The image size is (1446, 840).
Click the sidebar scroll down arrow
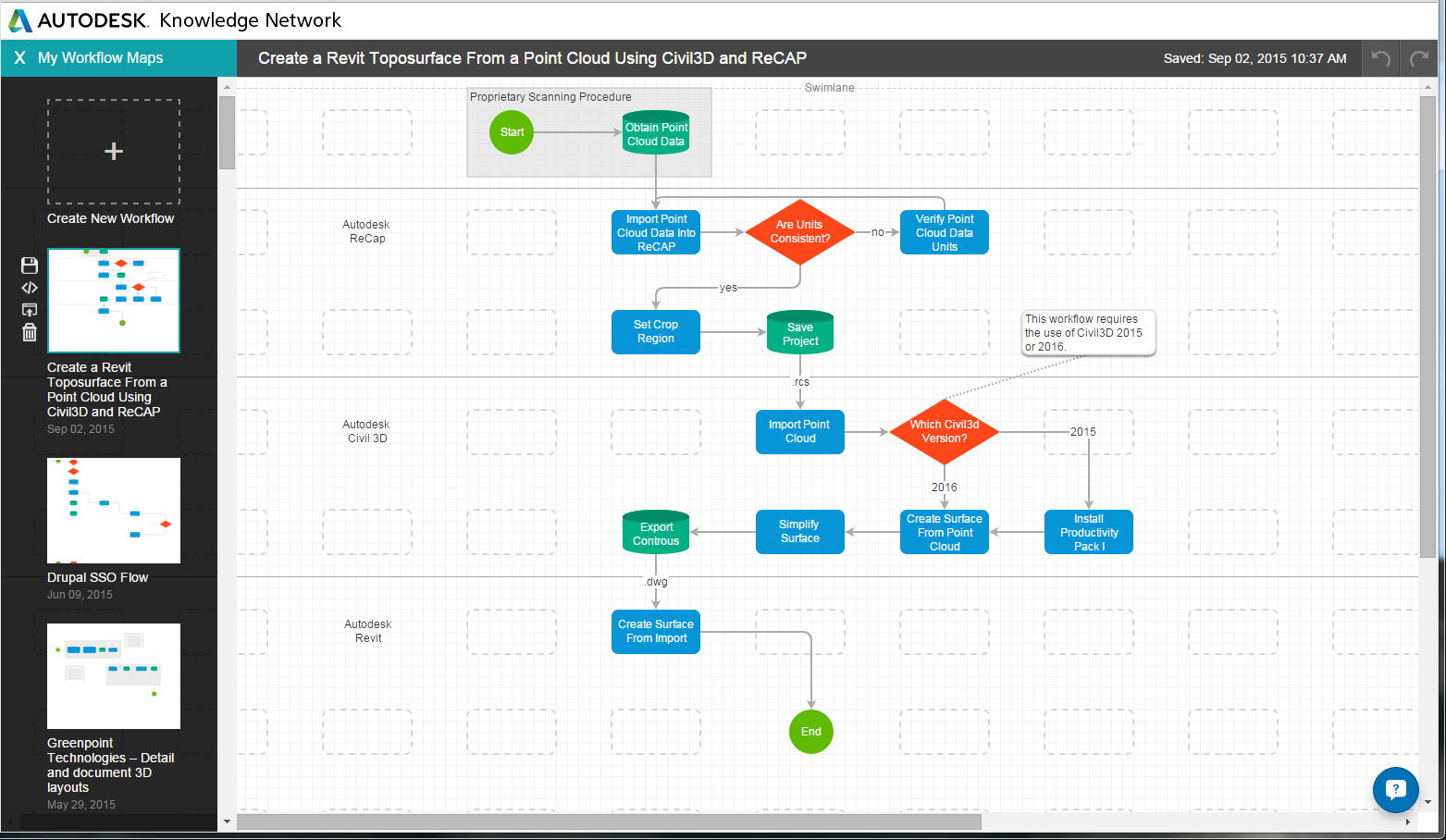click(227, 821)
